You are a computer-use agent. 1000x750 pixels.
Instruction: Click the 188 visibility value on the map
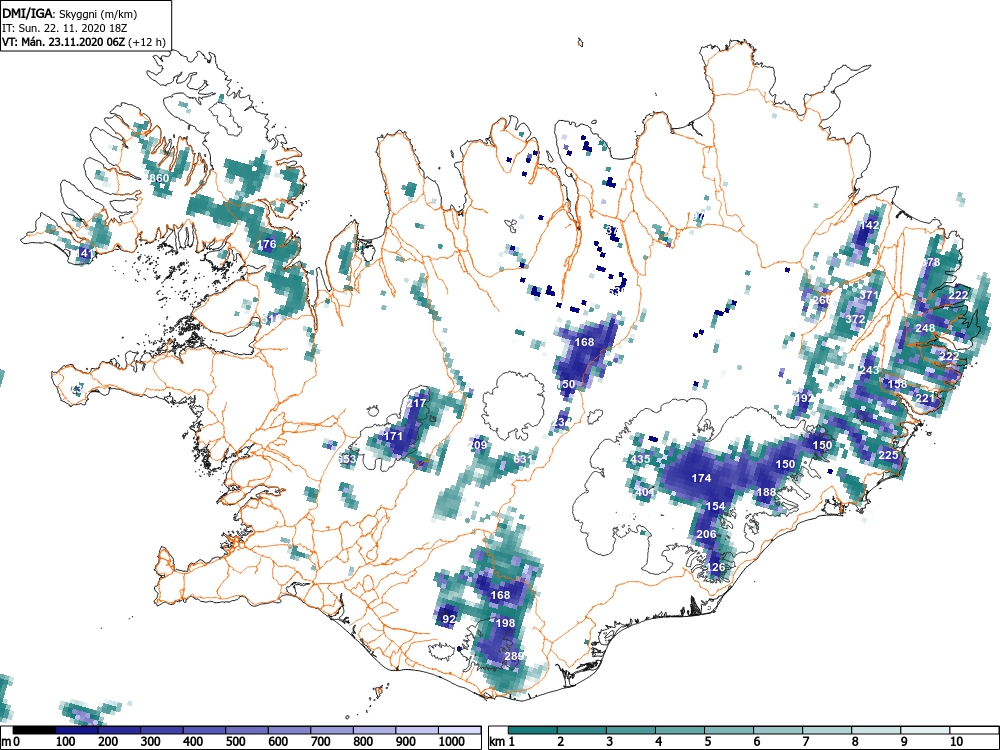pos(766,492)
